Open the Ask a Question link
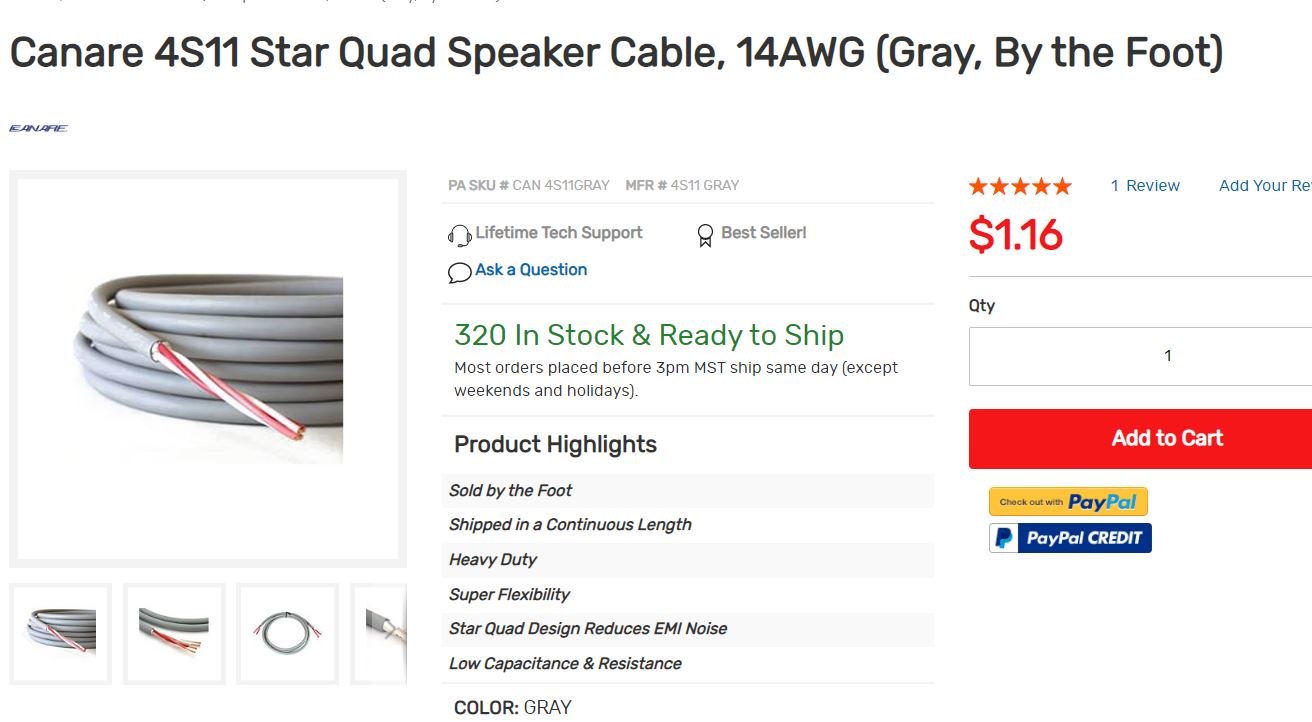Screen dimensions: 1312x722 click(531, 270)
